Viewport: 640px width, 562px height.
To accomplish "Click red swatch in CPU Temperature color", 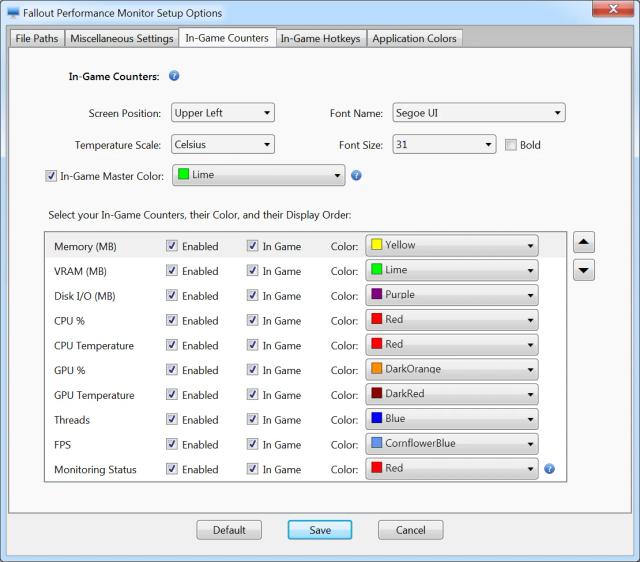I will pos(376,344).
